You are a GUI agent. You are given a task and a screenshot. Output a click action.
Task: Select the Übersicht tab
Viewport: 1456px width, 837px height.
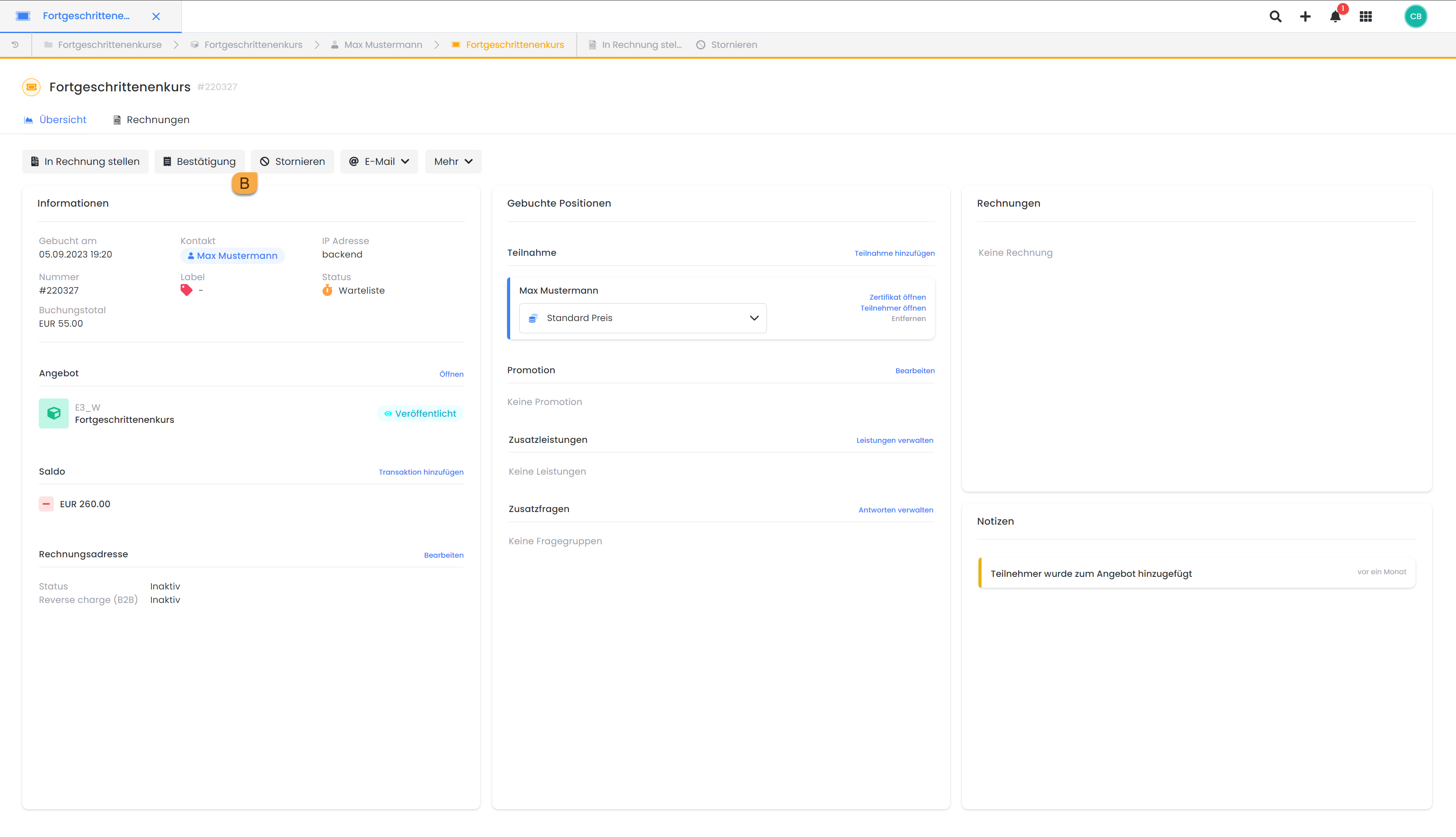coord(55,120)
